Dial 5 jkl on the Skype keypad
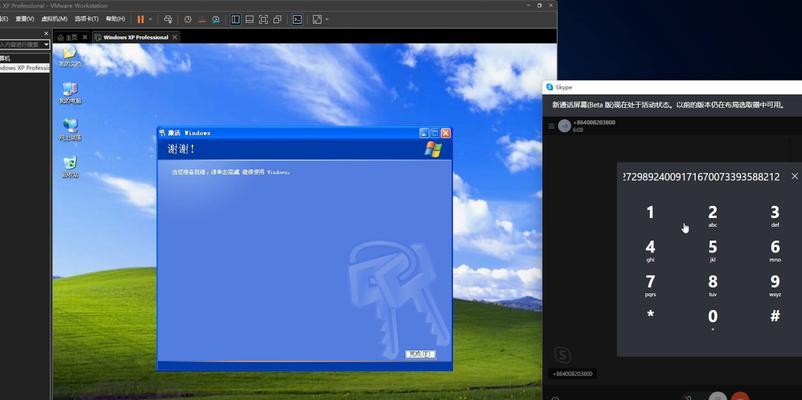The height and width of the screenshot is (400, 802). (x=712, y=250)
